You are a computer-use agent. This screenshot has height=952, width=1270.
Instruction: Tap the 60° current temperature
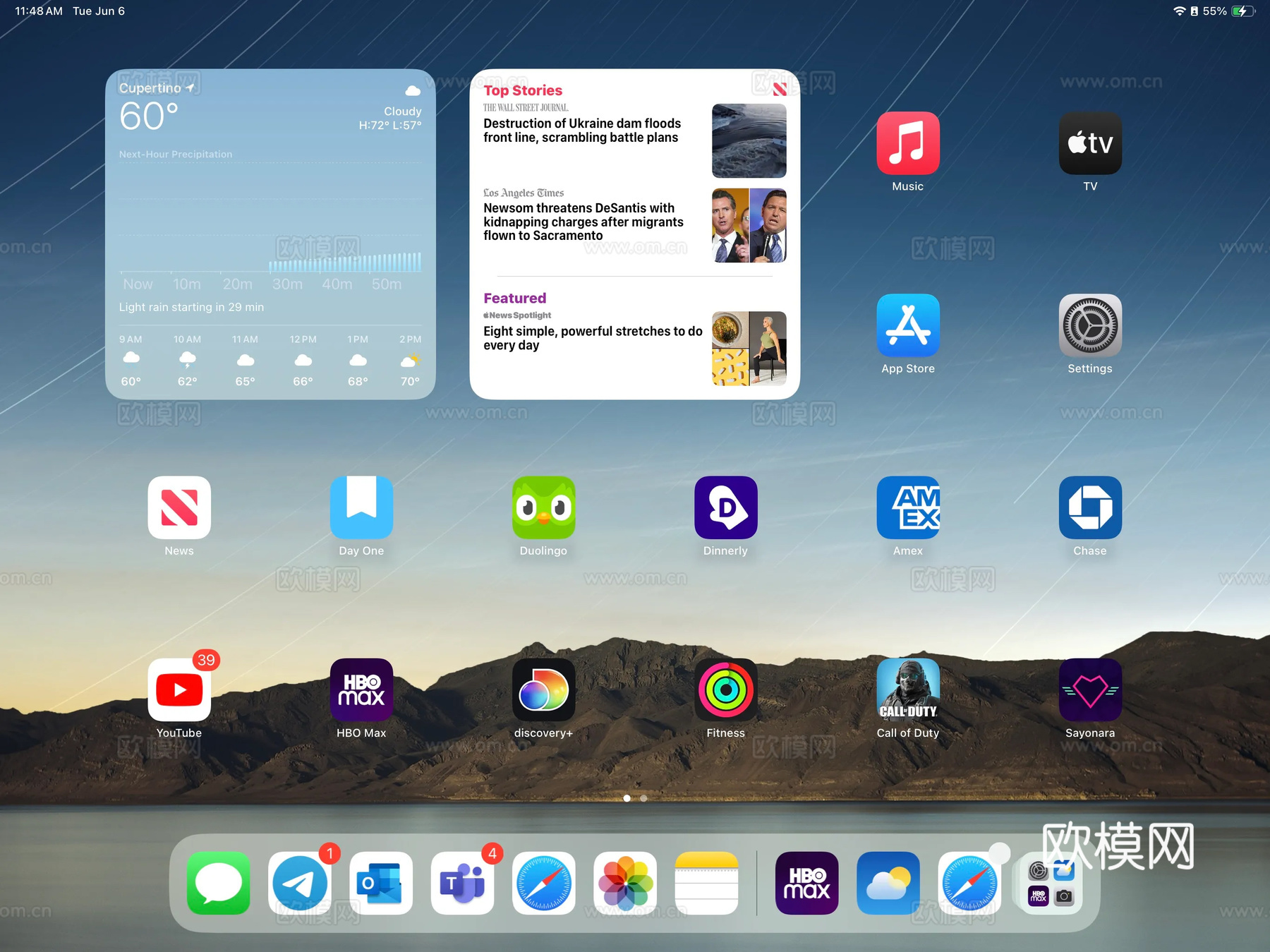[149, 116]
